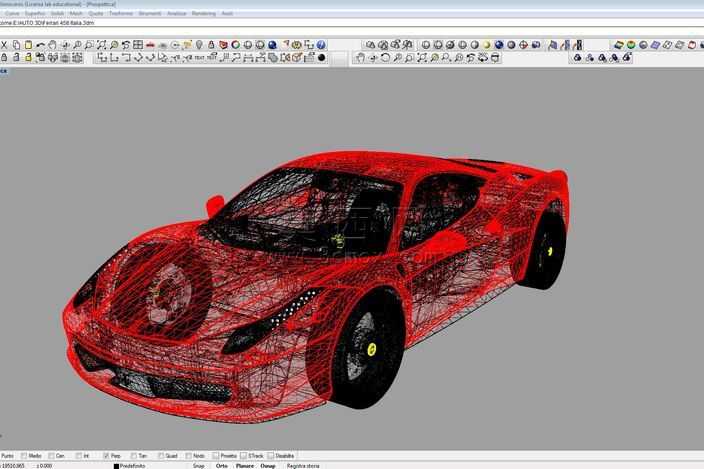
Task: Open the color wheel icon
Action: [235, 45]
